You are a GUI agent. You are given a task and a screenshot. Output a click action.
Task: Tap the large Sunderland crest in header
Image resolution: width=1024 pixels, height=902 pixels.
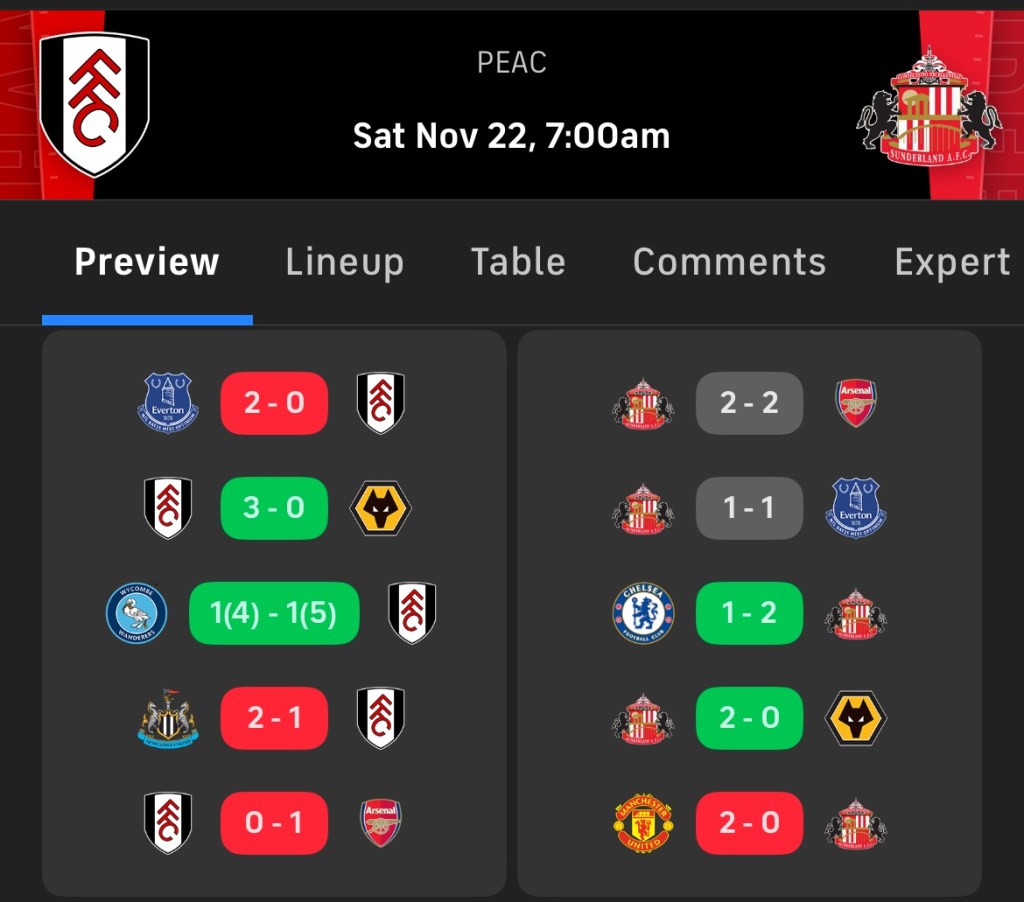point(928,108)
